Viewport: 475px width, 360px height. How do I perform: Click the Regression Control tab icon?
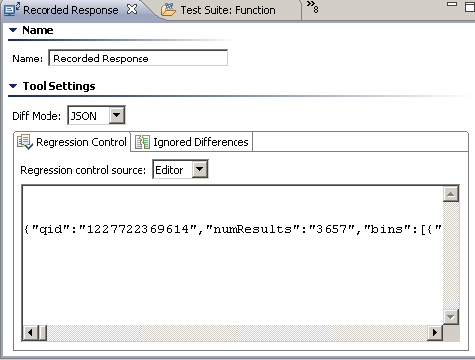tap(25, 142)
